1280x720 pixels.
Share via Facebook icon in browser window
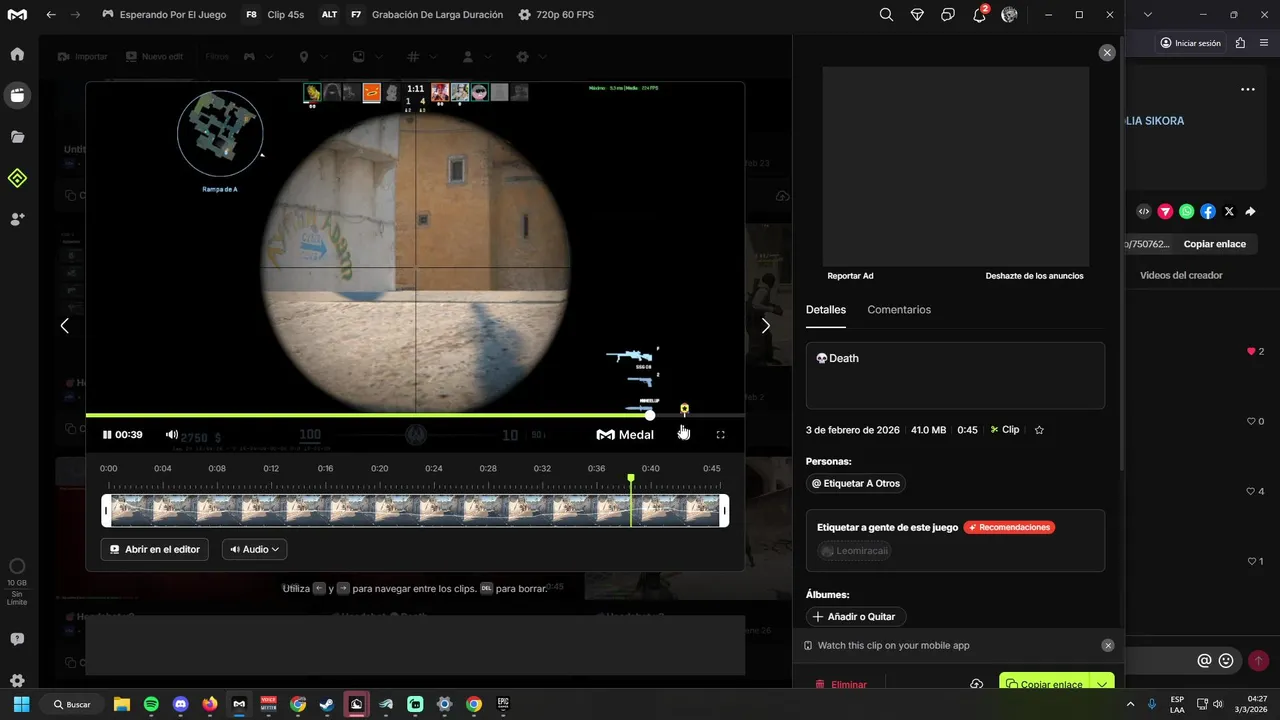click(x=1208, y=212)
